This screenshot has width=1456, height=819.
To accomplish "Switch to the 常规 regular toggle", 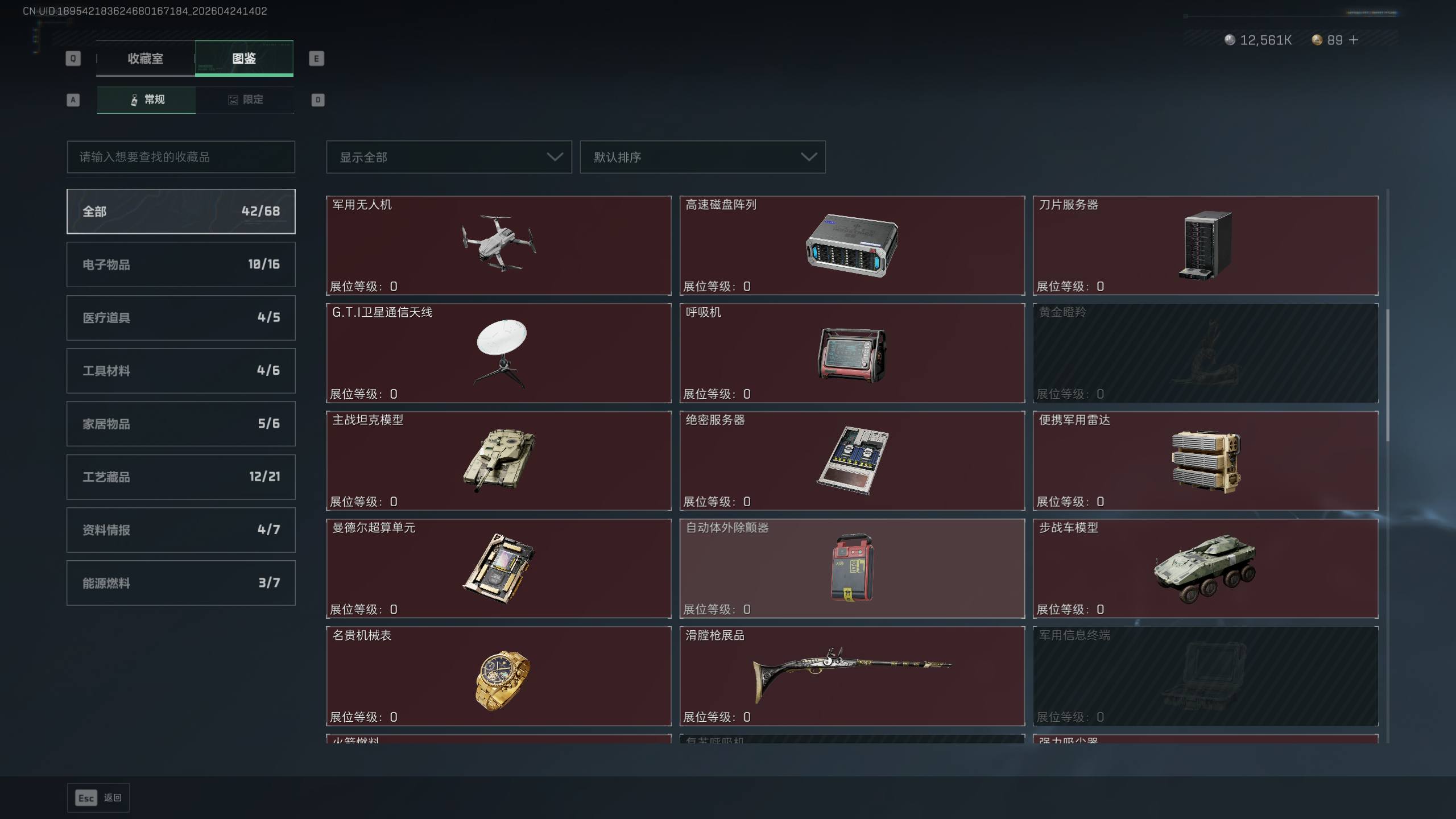I will (x=146, y=100).
